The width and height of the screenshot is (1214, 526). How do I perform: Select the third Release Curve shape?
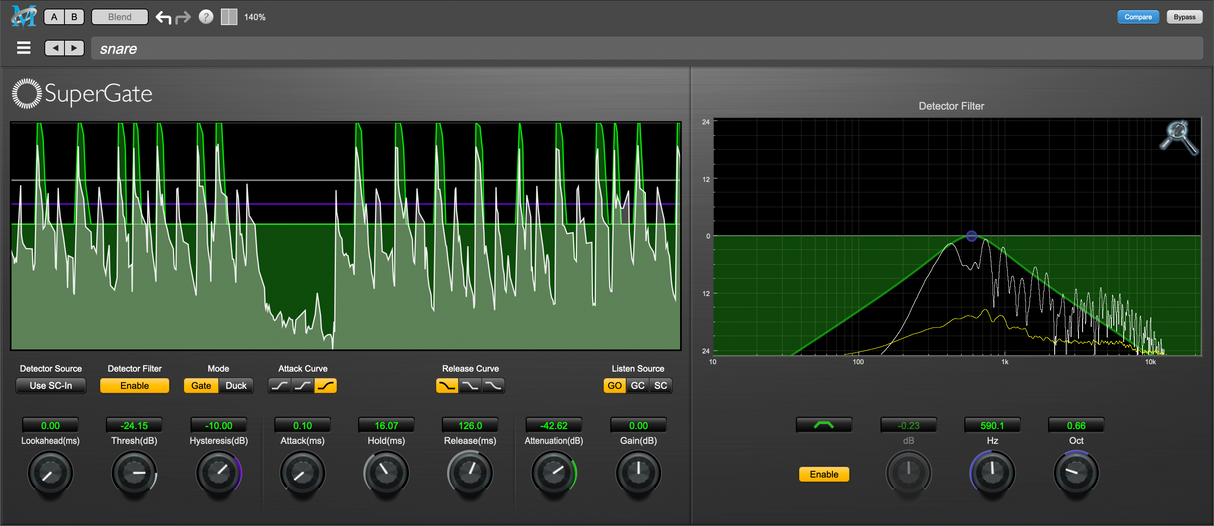pyautogui.click(x=493, y=386)
